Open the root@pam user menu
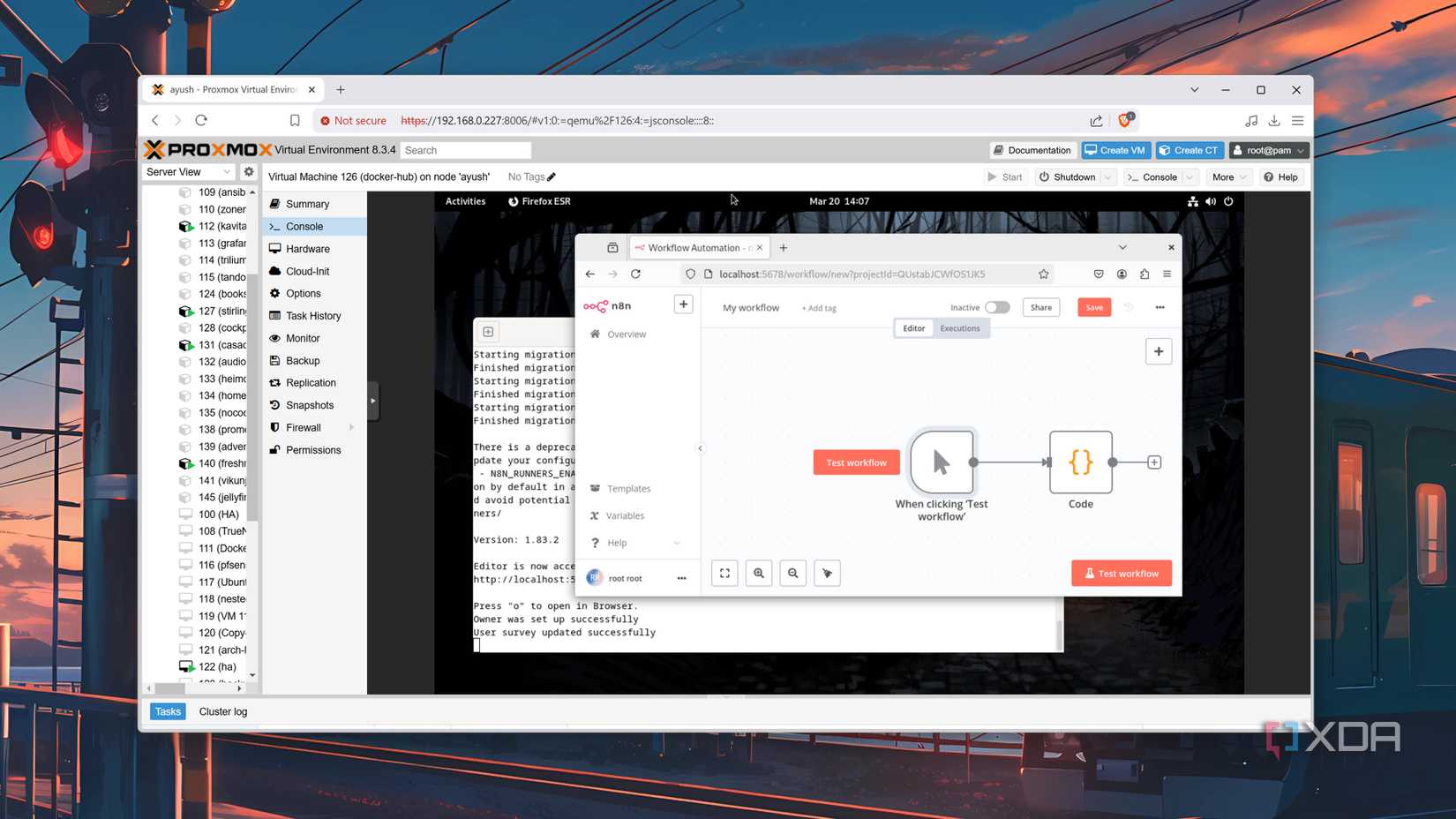This screenshot has width=1456, height=819. pos(1268,150)
